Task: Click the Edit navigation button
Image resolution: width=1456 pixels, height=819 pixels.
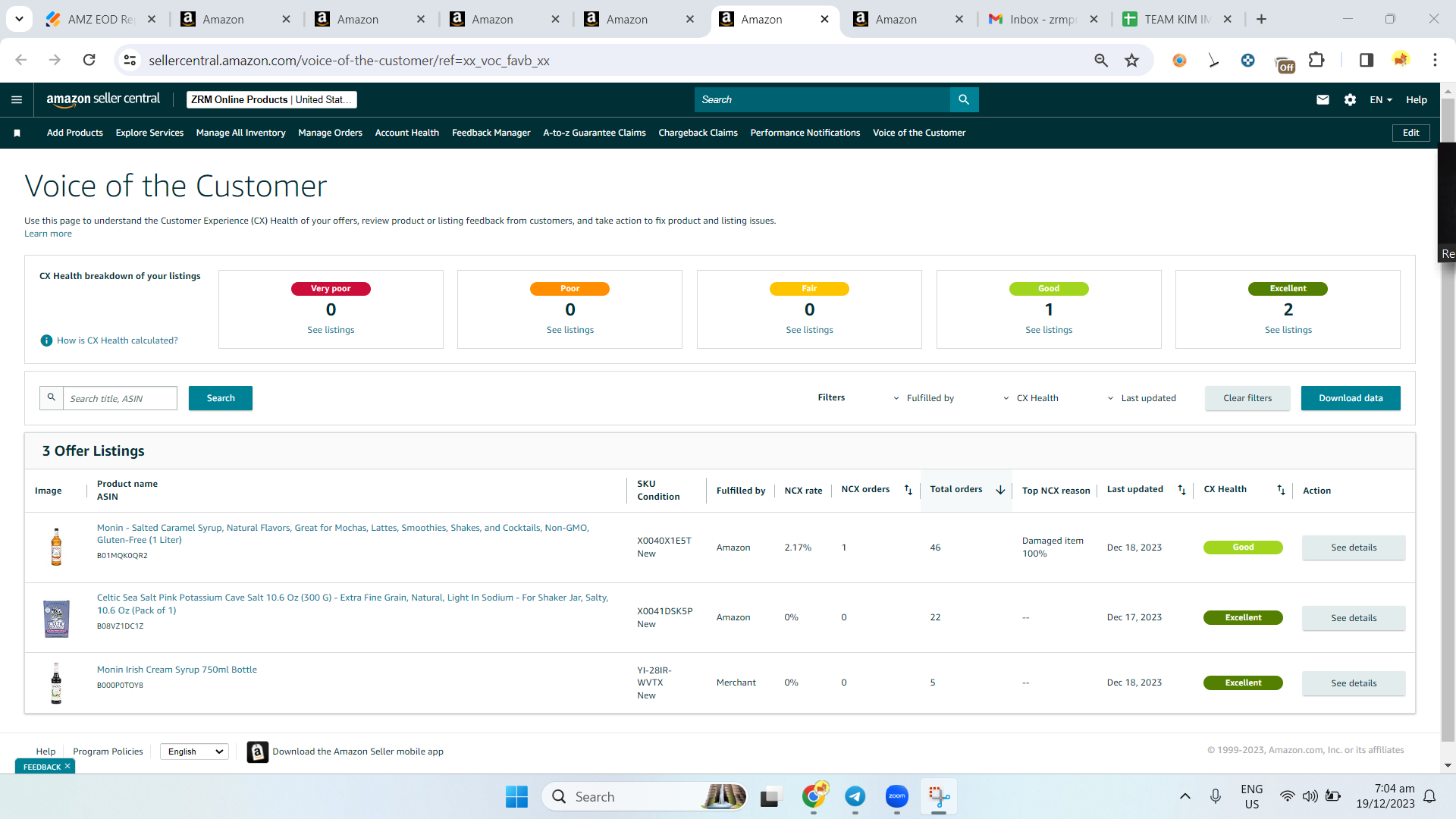Action: click(x=1410, y=133)
